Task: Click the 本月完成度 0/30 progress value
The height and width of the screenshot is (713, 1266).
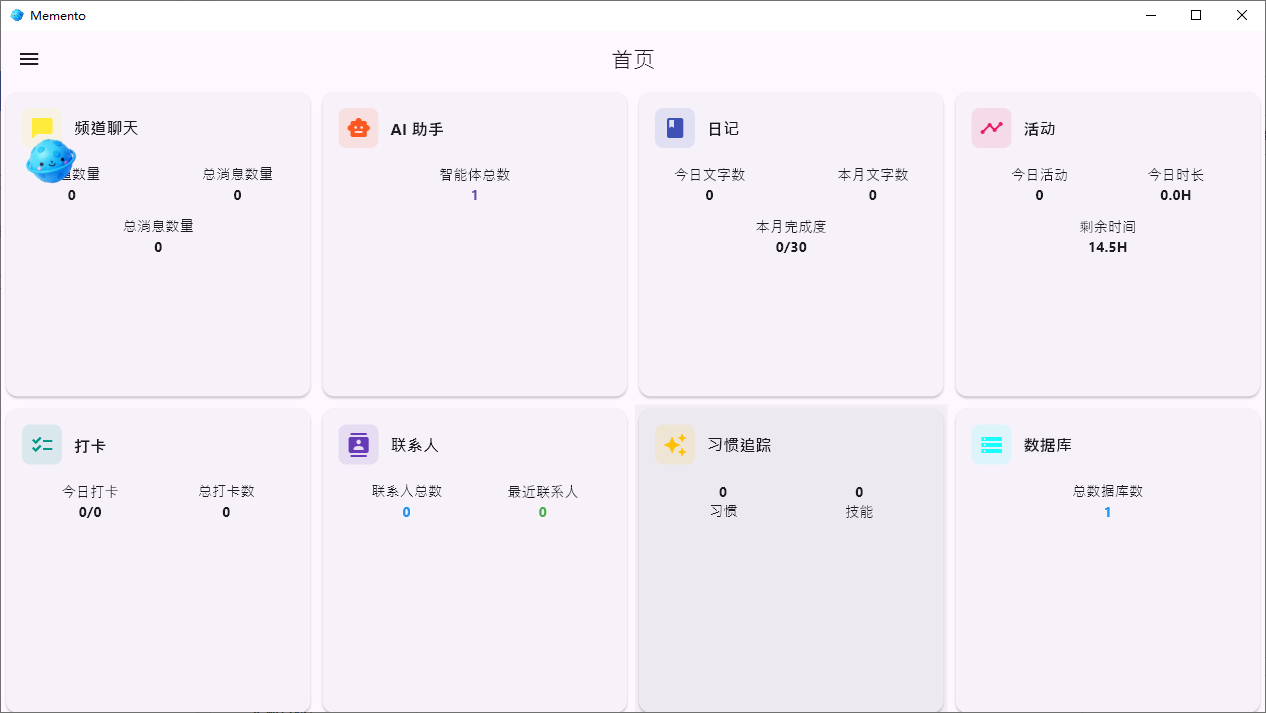Action: [x=791, y=247]
